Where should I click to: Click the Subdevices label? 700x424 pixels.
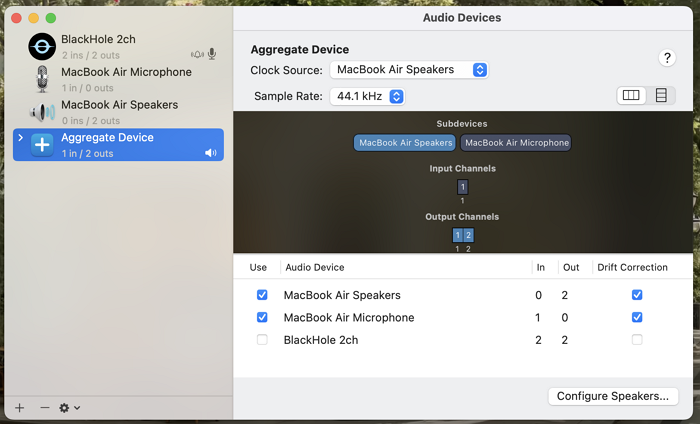pyautogui.click(x=462, y=124)
